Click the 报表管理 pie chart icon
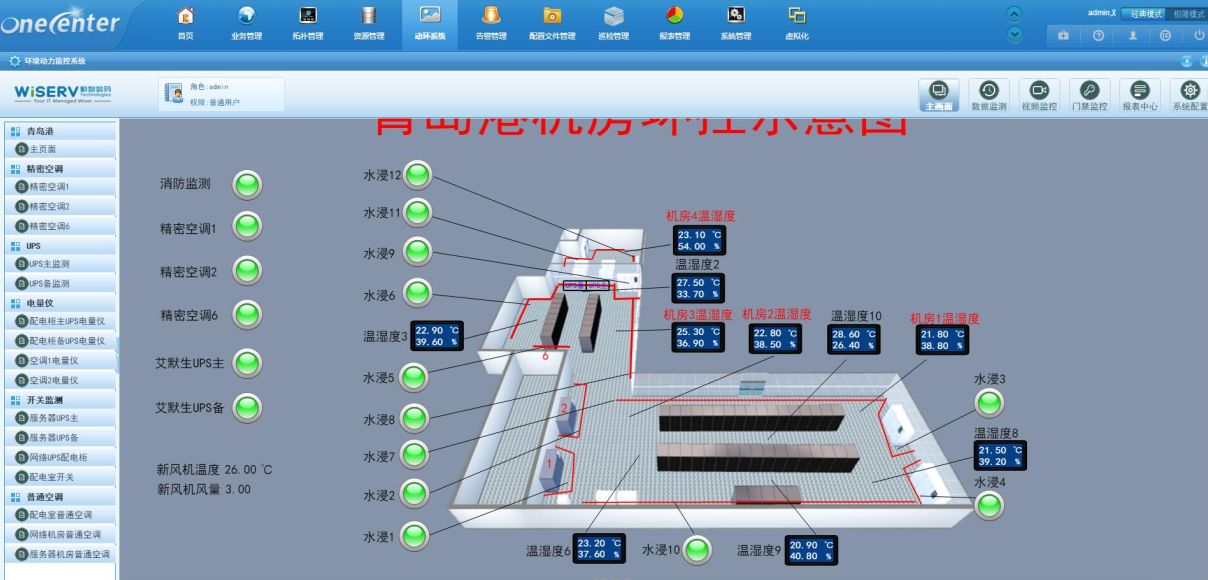Screen dimensions: 1208x580 [674, 15]
